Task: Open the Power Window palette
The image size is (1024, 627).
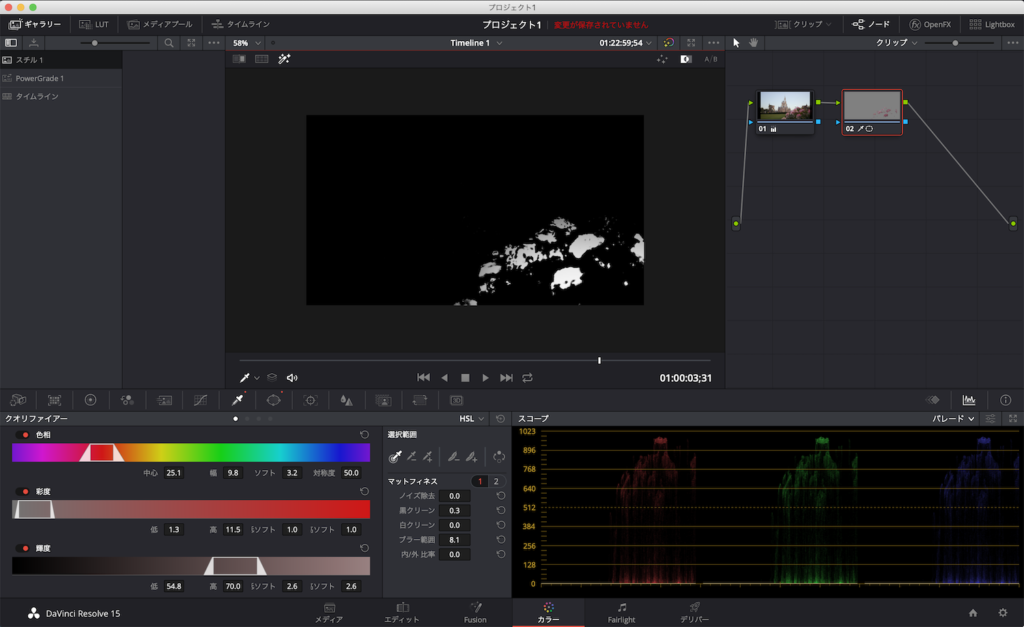Action: (274, 400)
